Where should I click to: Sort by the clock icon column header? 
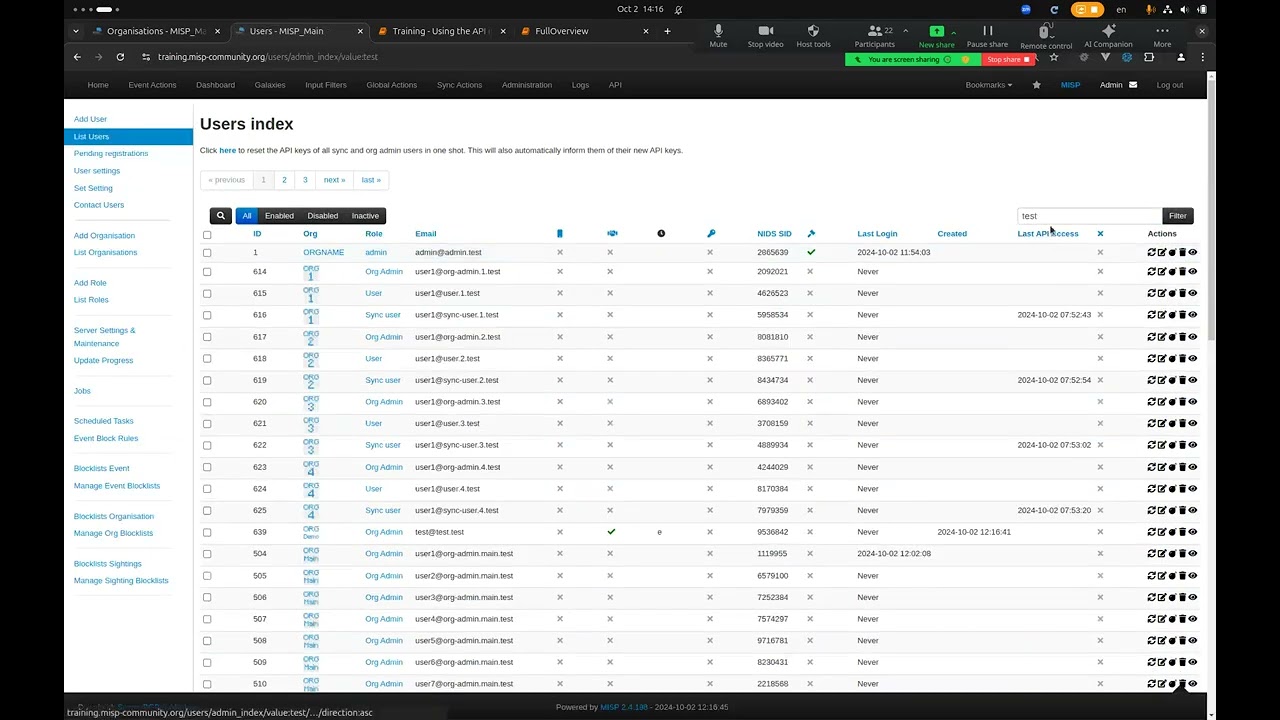coord(661,234)
